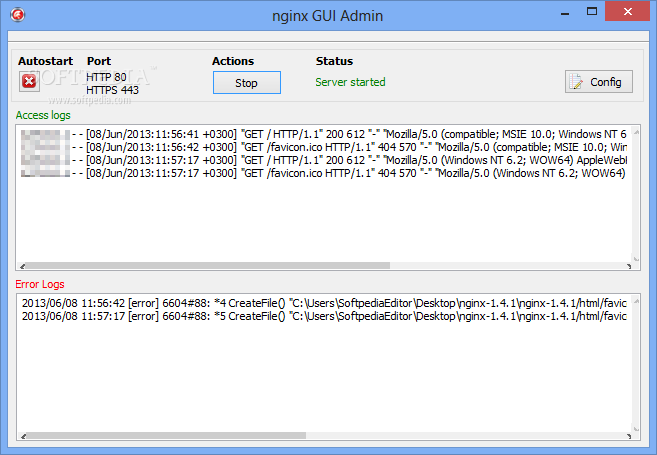Click Access logs scrollbar right arrow
Screen dimensions: 657x455
click(x=630, y=266)
